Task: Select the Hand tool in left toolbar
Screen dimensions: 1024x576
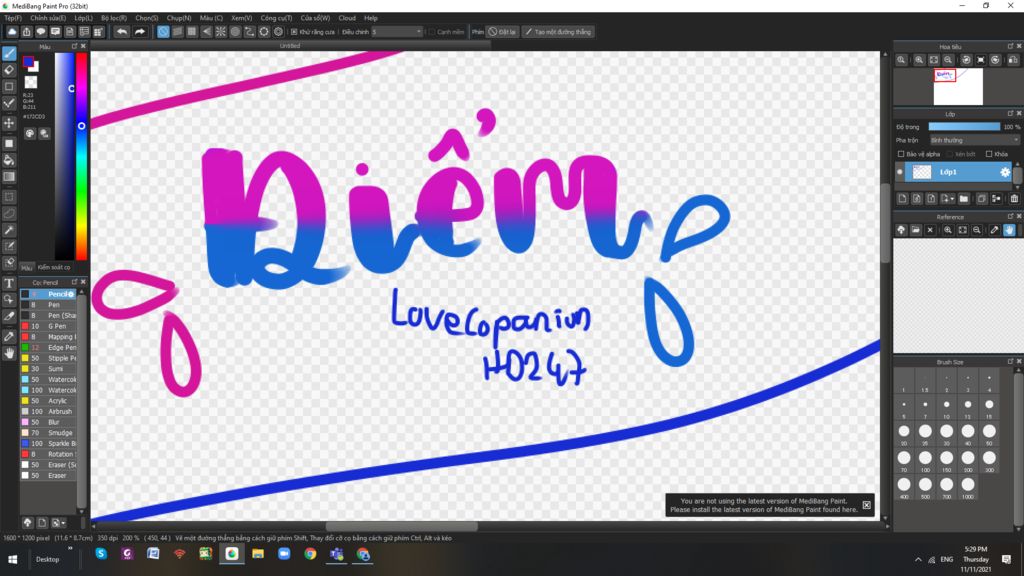Action: [9, 353]
